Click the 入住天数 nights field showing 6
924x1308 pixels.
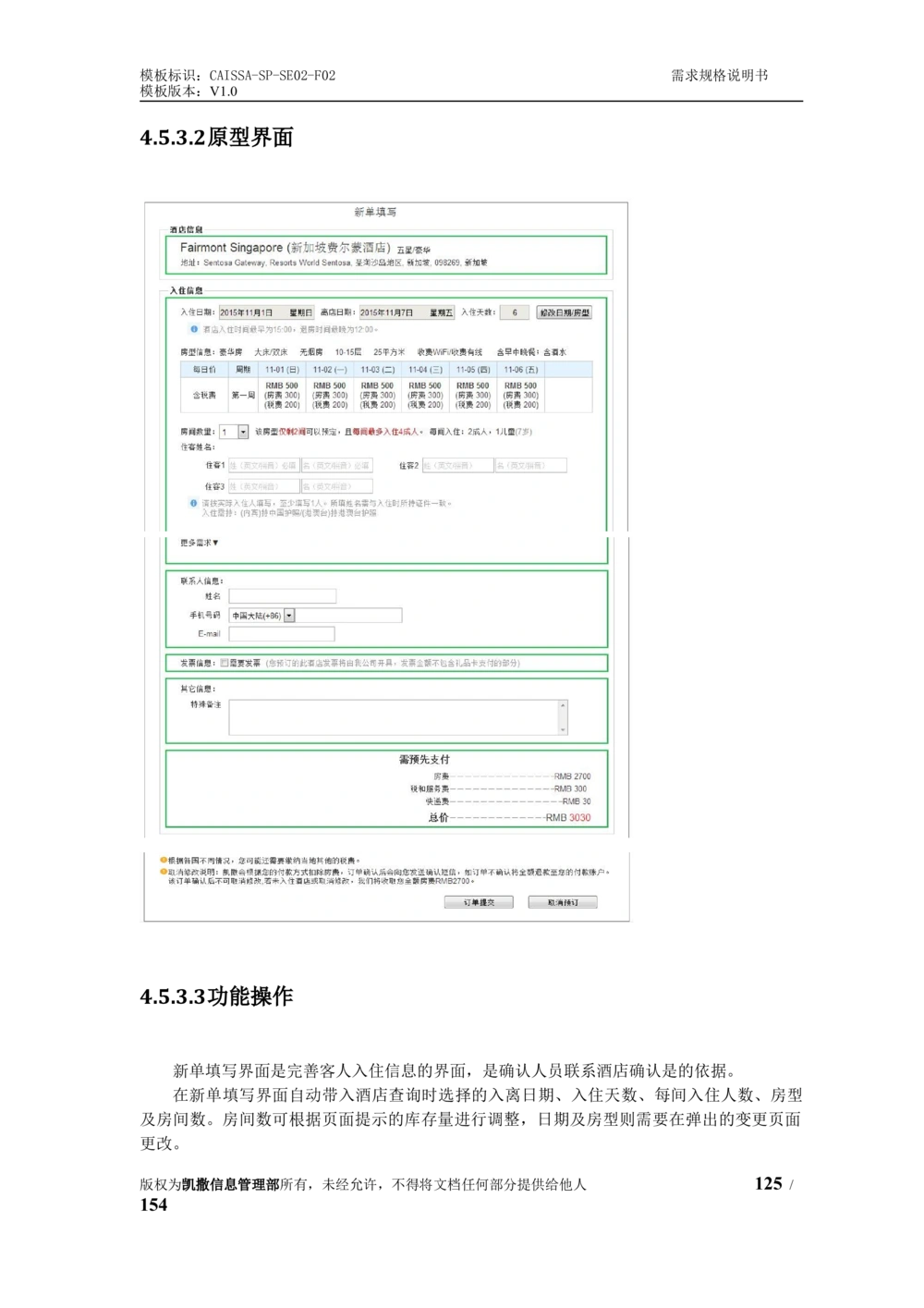click(513, 312)
